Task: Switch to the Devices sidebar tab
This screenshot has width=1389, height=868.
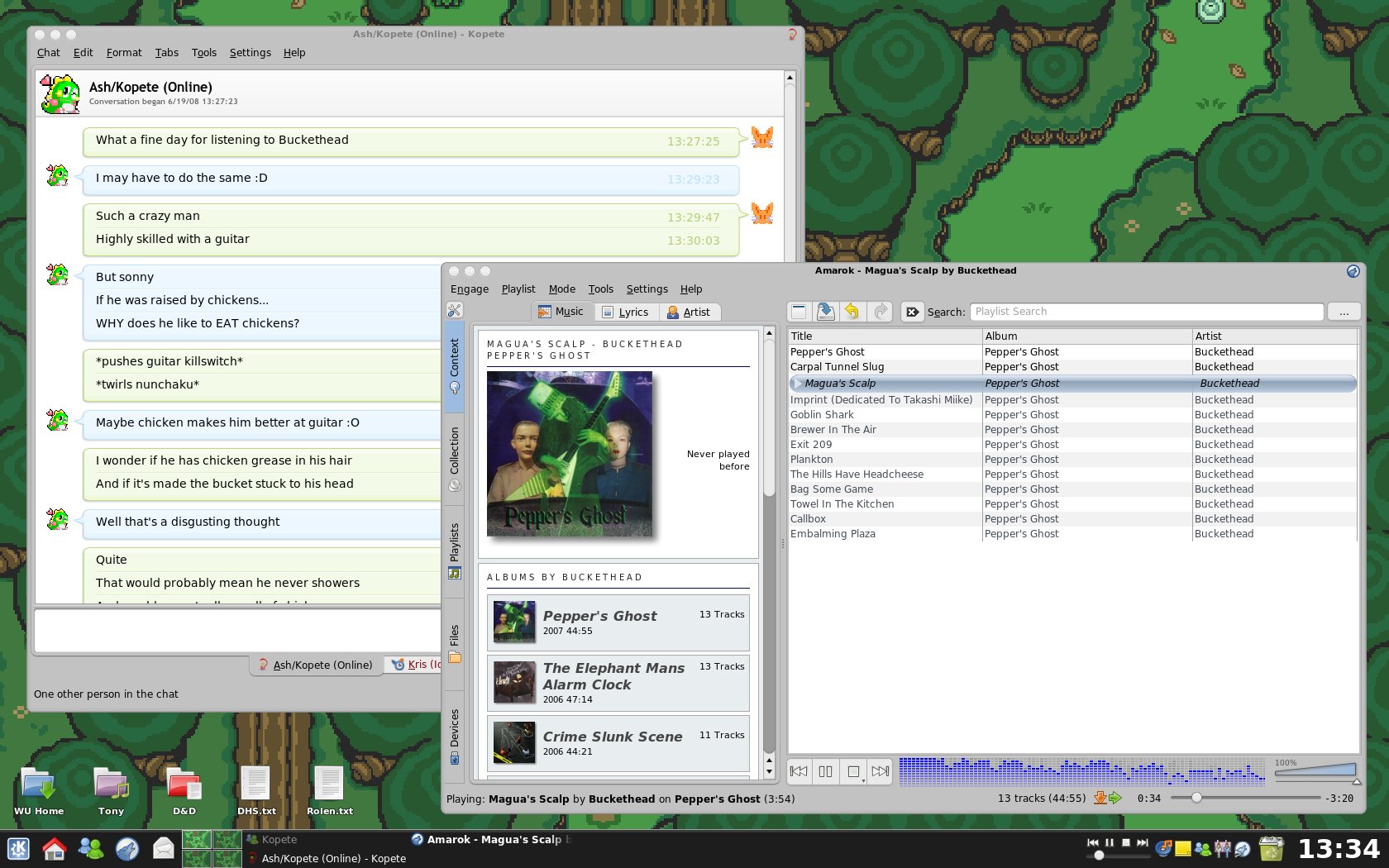Action: 454,737
